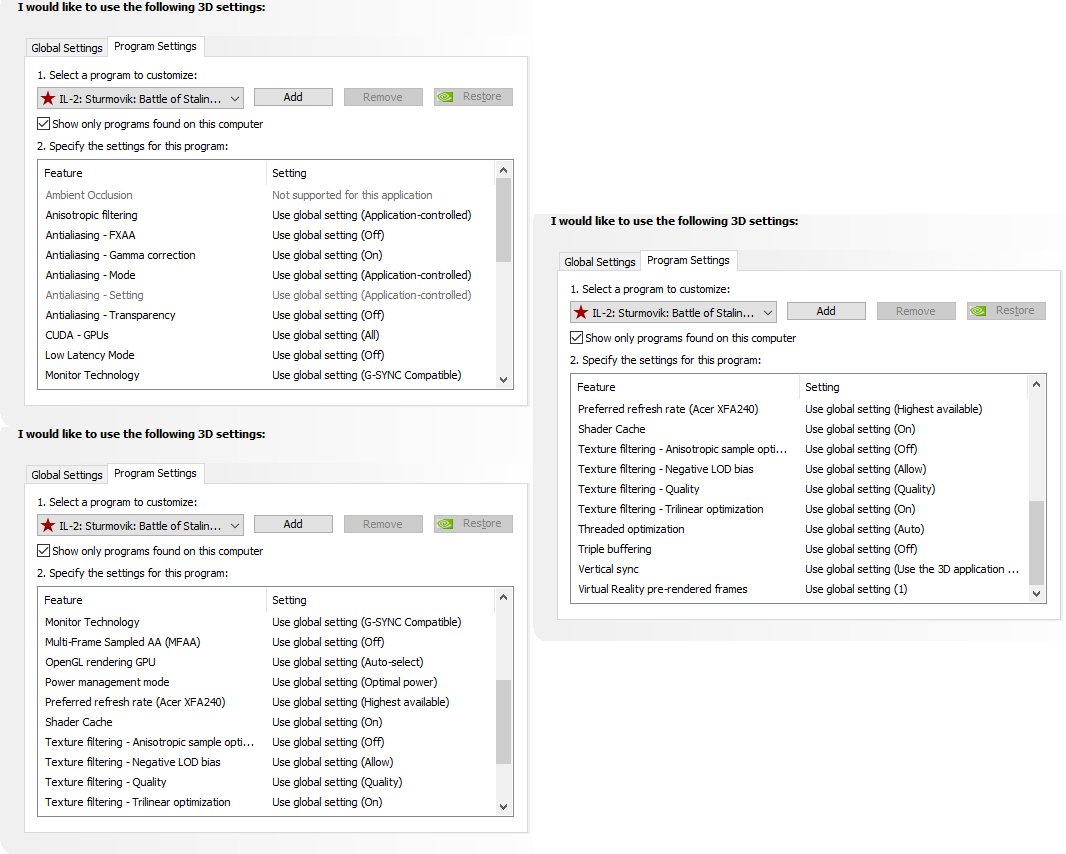Image resolution: width=1066 pixels, height=854 pixels.
Task: Click Feature column header above Threaded optimization list
Action: [685, 387]
